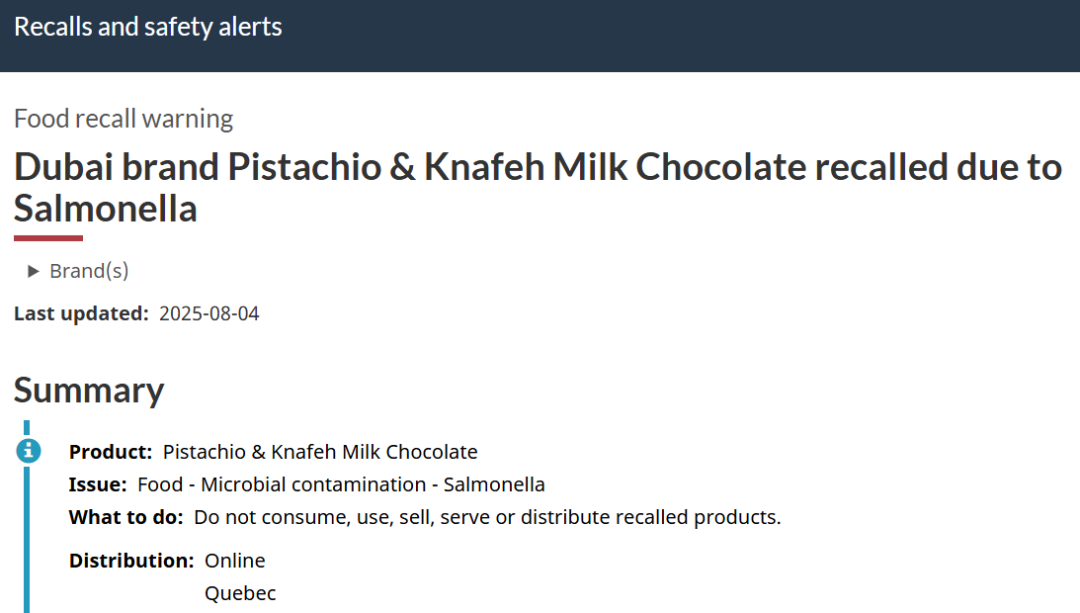Click the Summary heading
The height and width of the screenshot is (613, 1080).
coord(89,391)
